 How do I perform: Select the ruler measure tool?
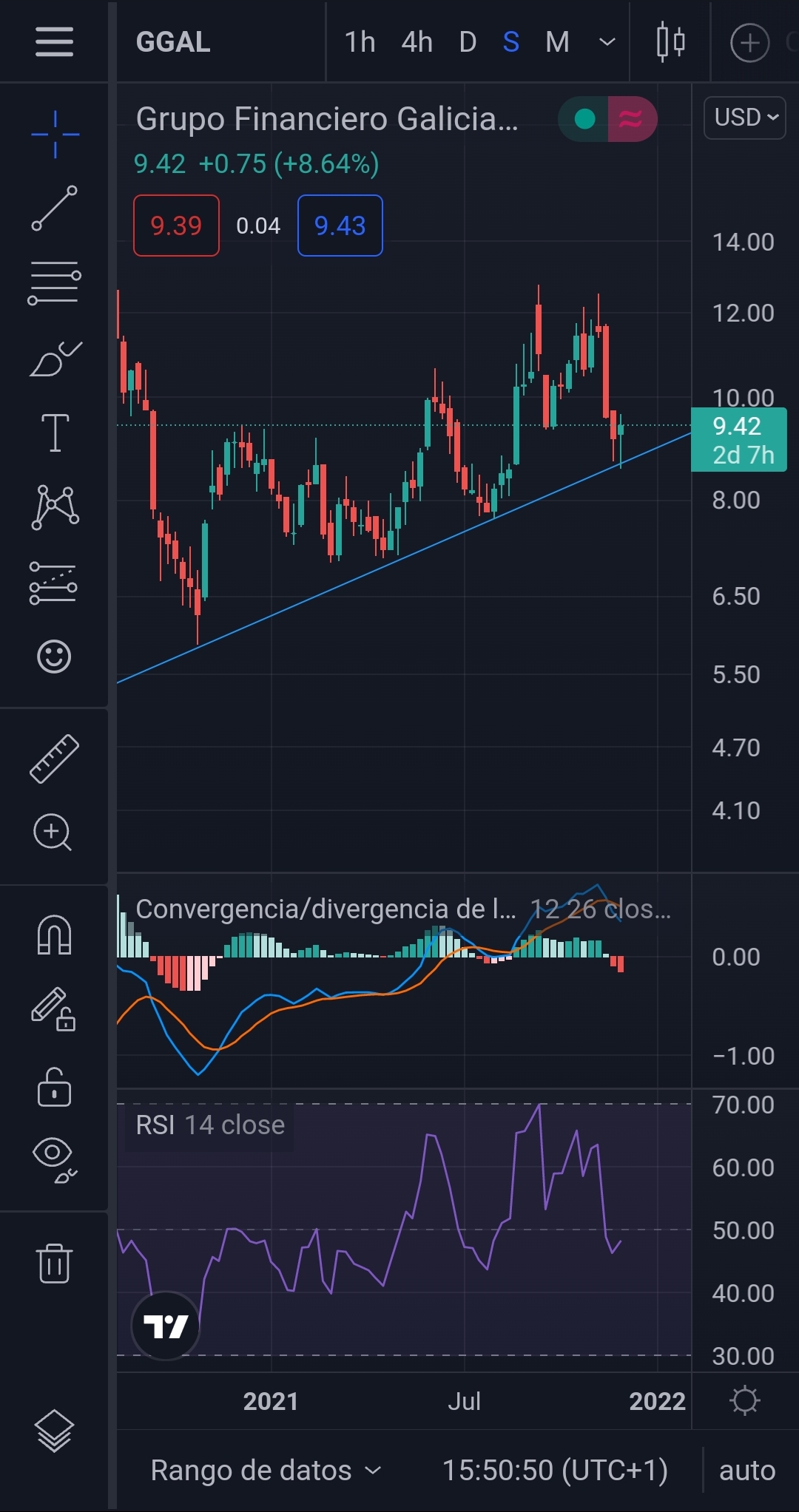click(x=54, y=759)
